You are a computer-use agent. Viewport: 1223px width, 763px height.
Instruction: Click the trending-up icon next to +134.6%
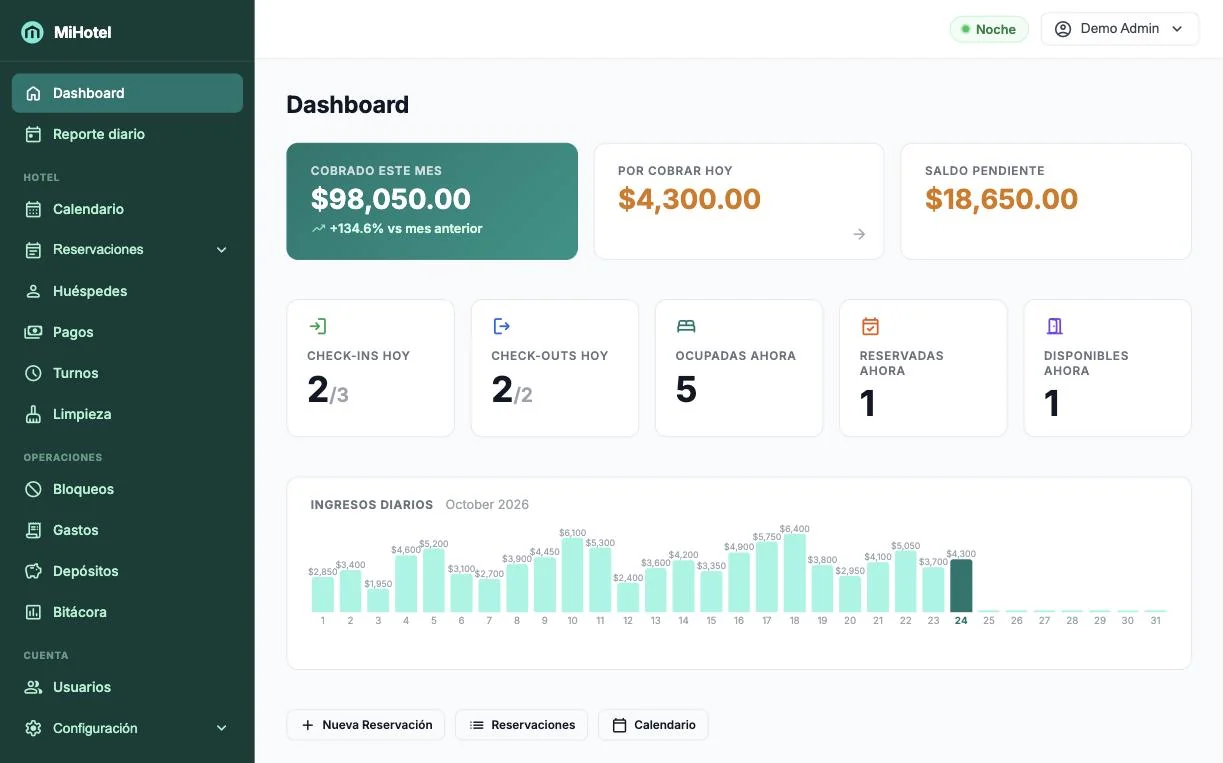pos(318,229)
